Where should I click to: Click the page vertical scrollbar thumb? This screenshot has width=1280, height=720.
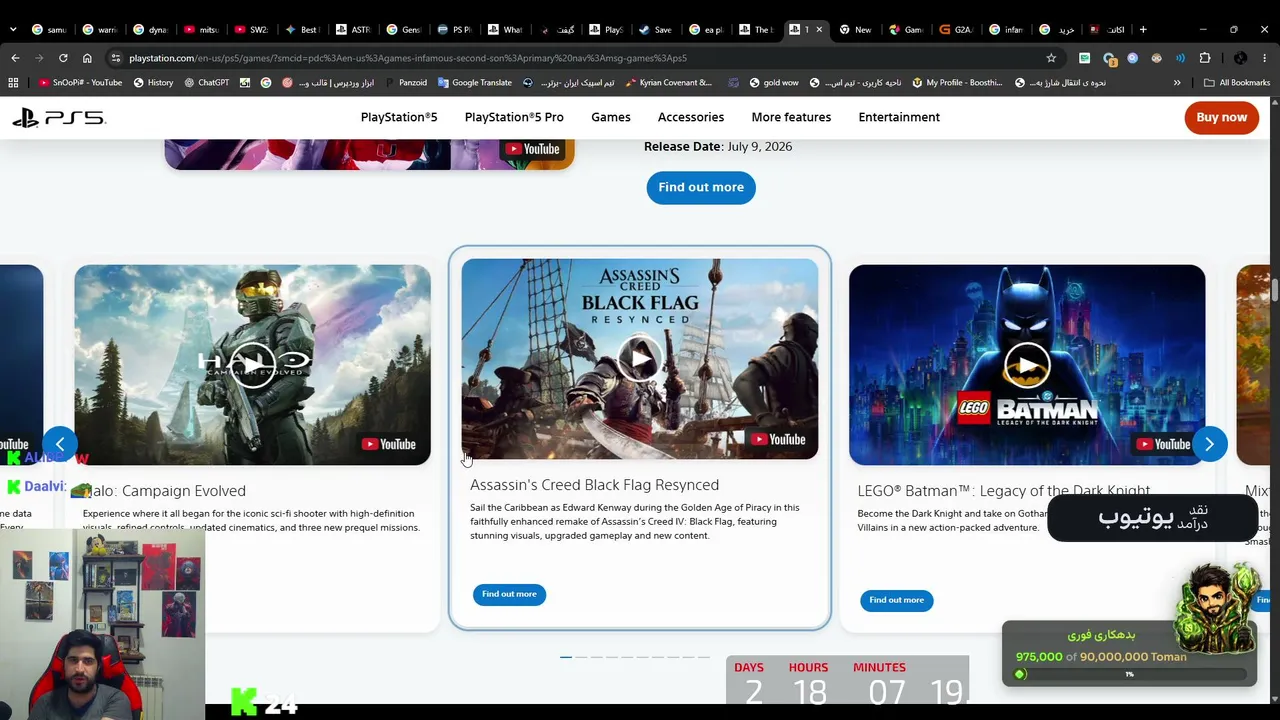point(1275,290)
